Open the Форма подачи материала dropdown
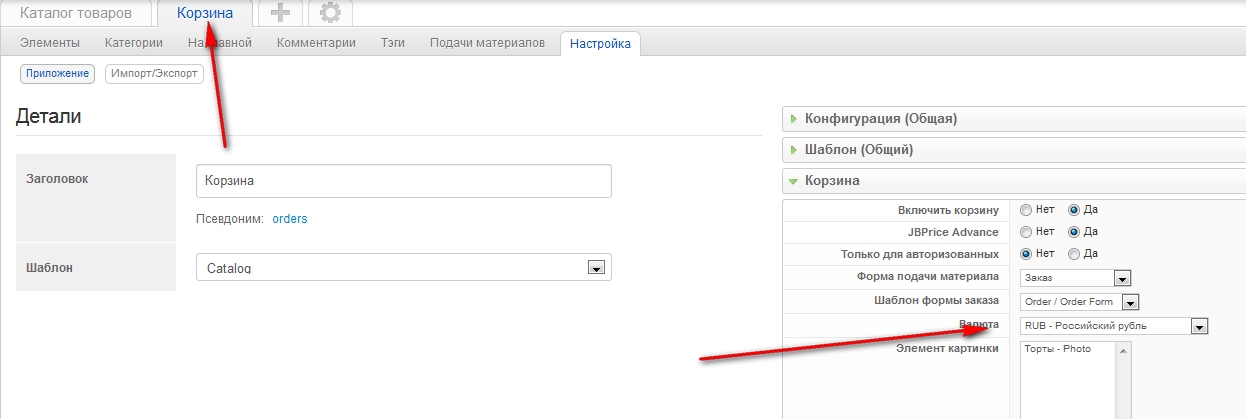The height and width of the screenshot is (419, 1246). click(1075, 279)
